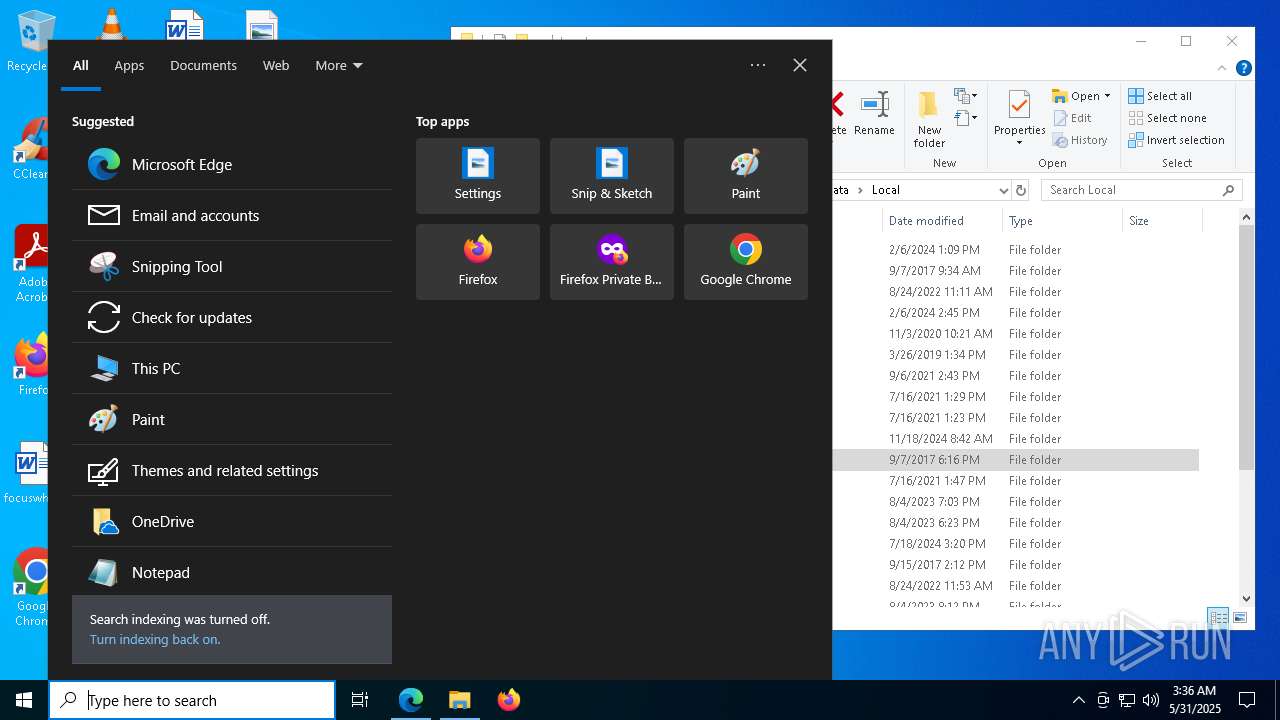Open volume control in system tray
This screenshot has height=720, width=1280.
click(1151, 700)
